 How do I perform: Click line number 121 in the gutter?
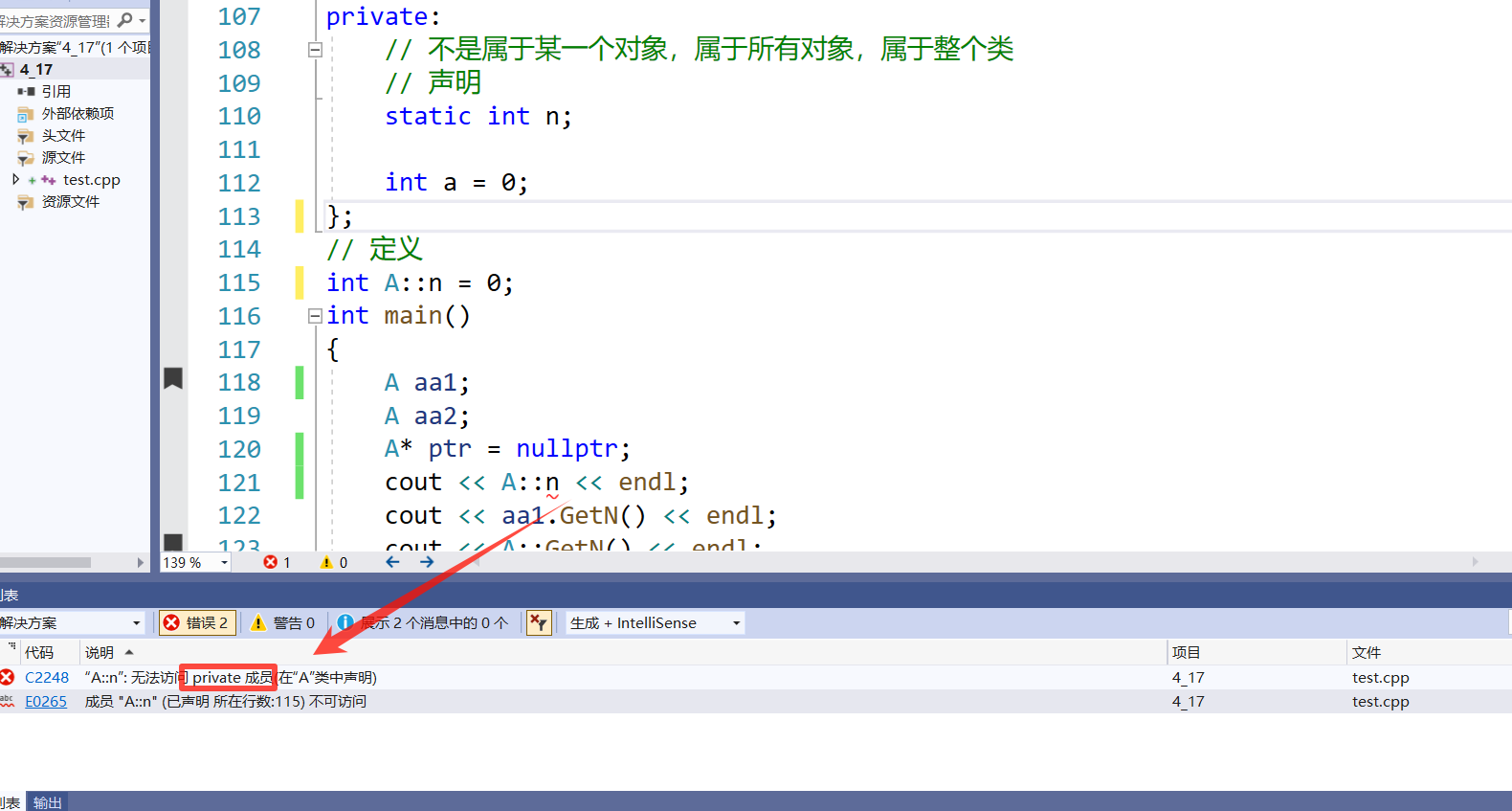click(x=239, y=483)
